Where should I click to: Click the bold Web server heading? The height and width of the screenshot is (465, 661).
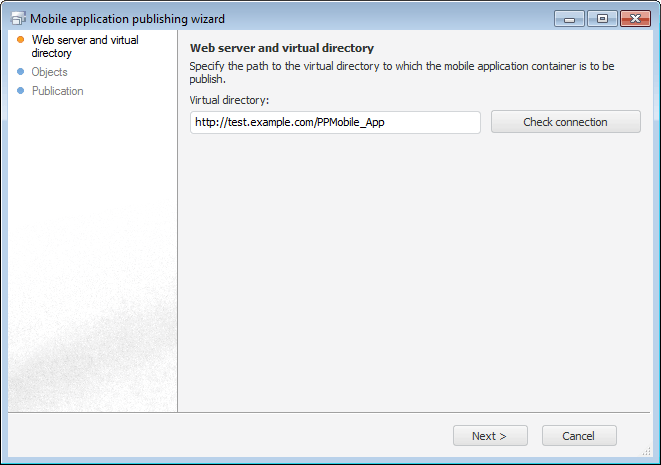281,48
